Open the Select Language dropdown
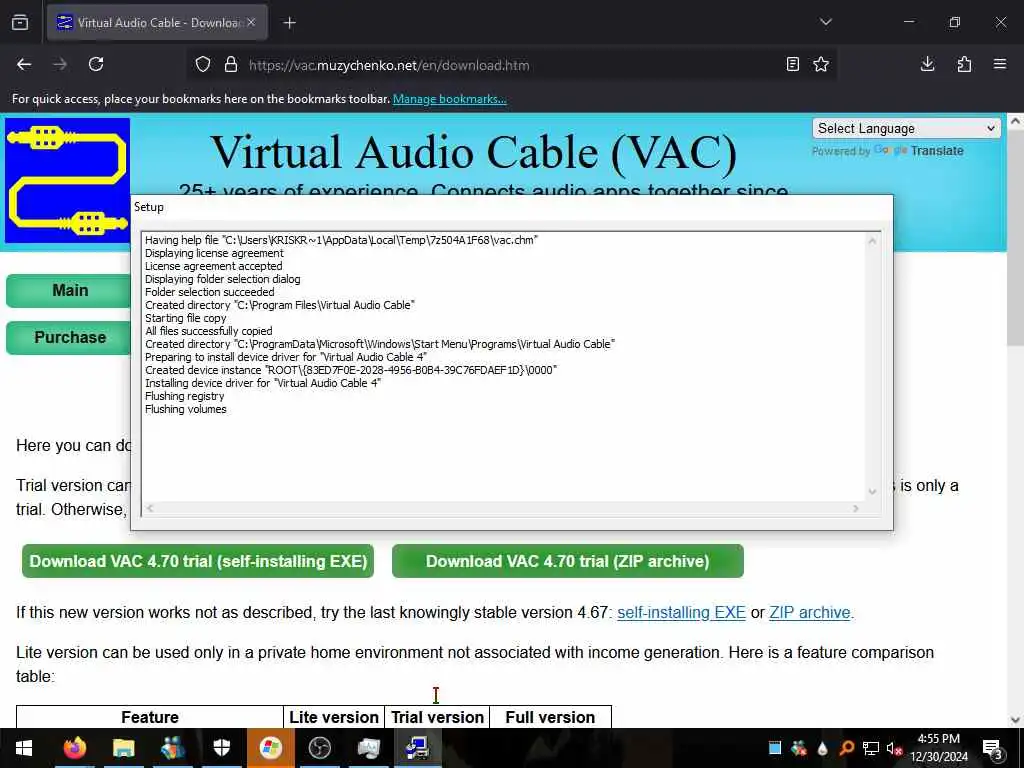Viewport: 1024px width, 768px height. click(x=906, y=128)
